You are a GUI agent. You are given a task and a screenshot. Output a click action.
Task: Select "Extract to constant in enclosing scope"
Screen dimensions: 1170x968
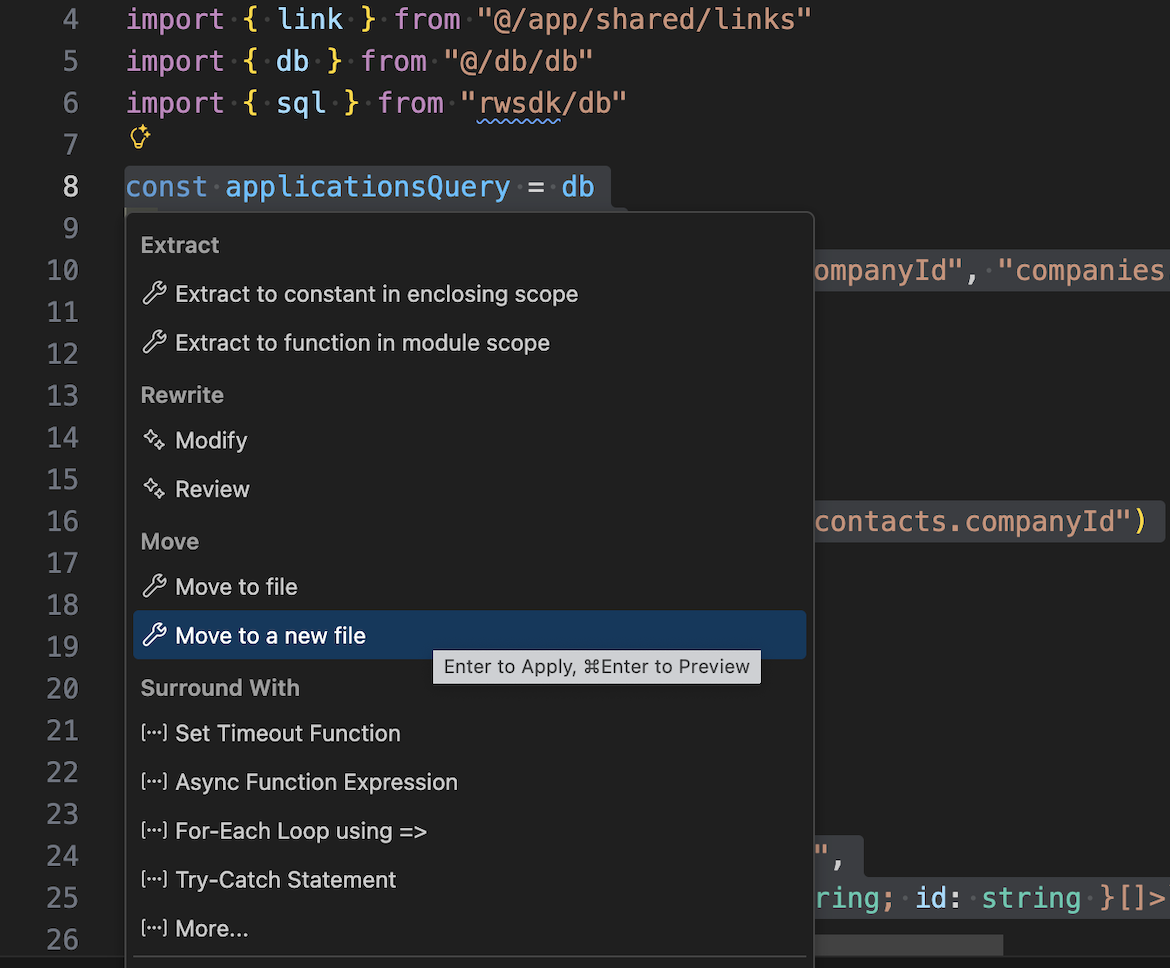pos(376,293)
